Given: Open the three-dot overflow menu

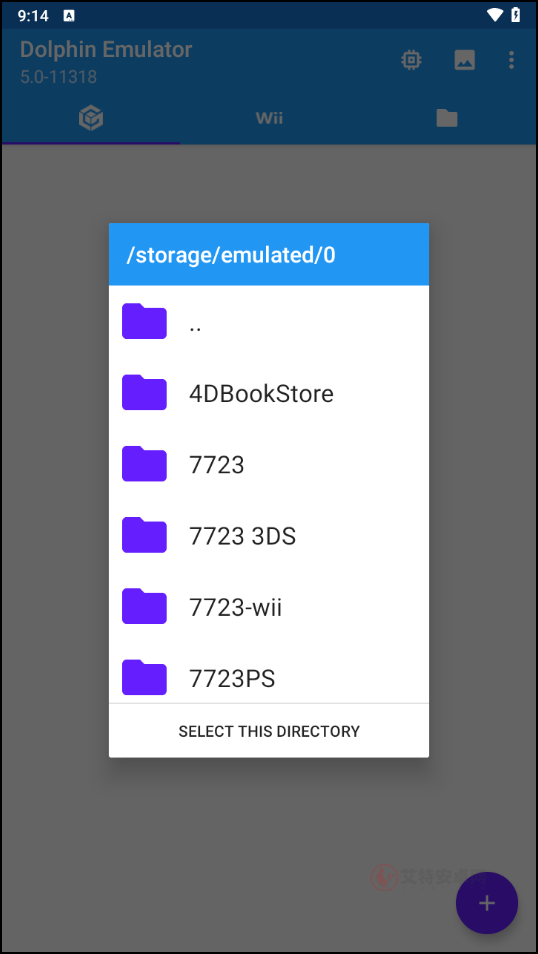Looking at the screenshot, I should coord(511,60).
